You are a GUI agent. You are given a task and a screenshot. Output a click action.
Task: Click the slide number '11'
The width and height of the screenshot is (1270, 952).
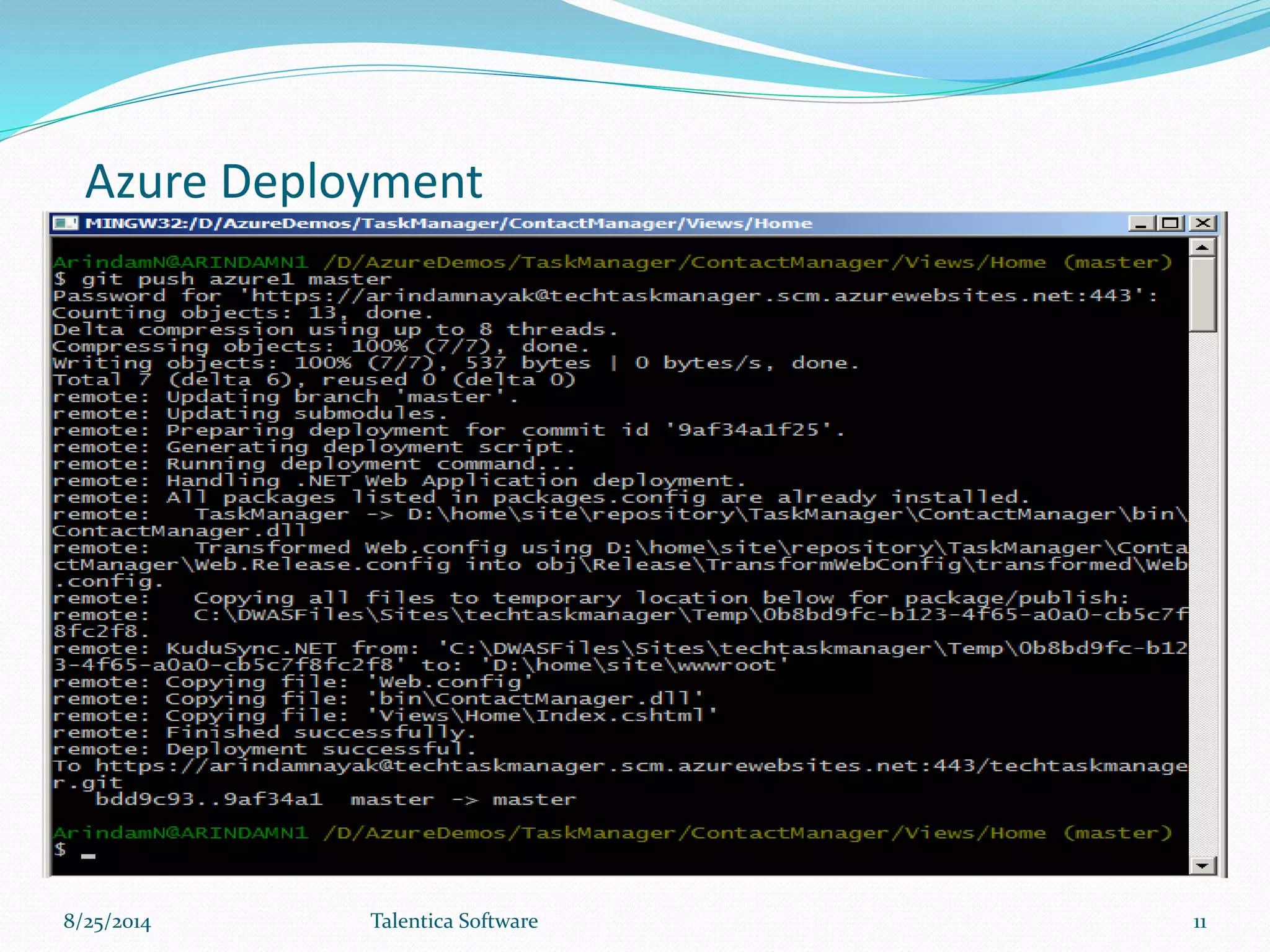coord(1200,923)
